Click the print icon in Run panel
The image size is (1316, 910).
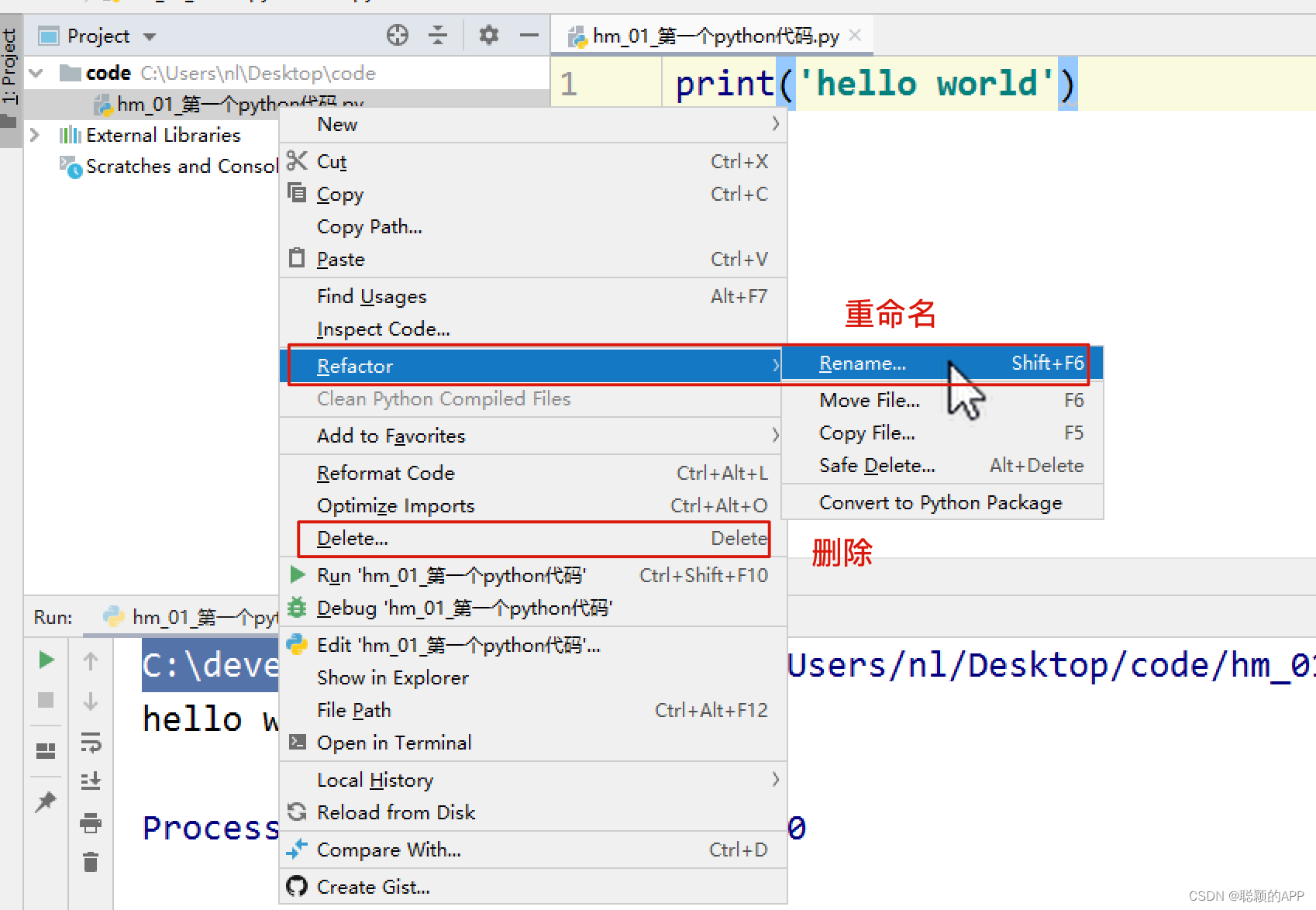pos(91,822)
